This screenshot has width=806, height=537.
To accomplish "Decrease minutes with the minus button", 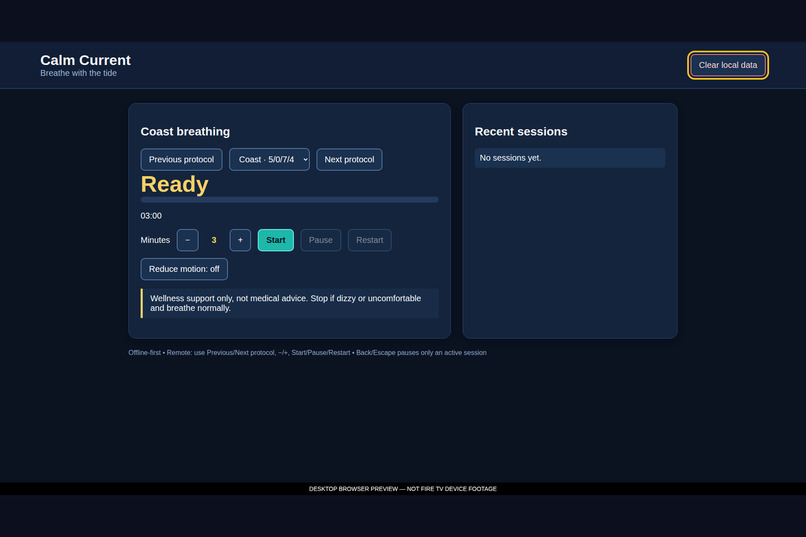I will tap(188, 240).
